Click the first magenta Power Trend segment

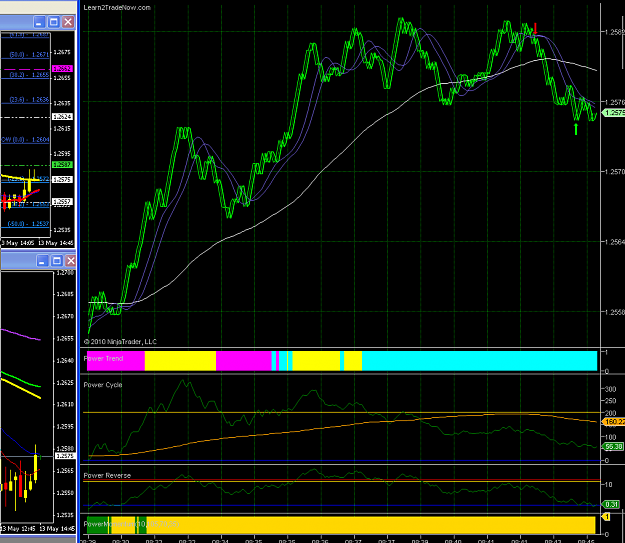click(116, 361)
